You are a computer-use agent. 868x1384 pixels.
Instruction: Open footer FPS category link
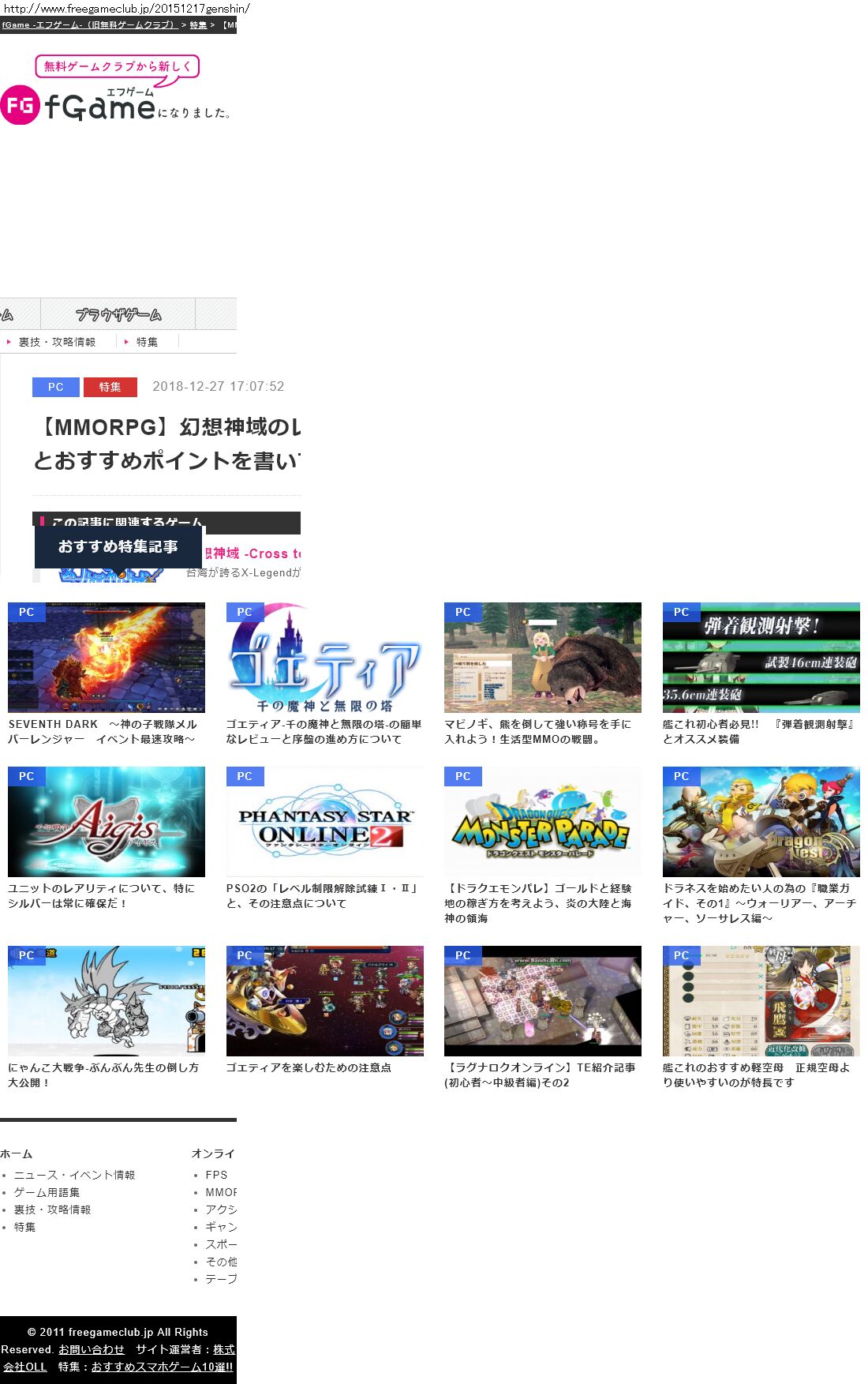tap(216, 1175)
